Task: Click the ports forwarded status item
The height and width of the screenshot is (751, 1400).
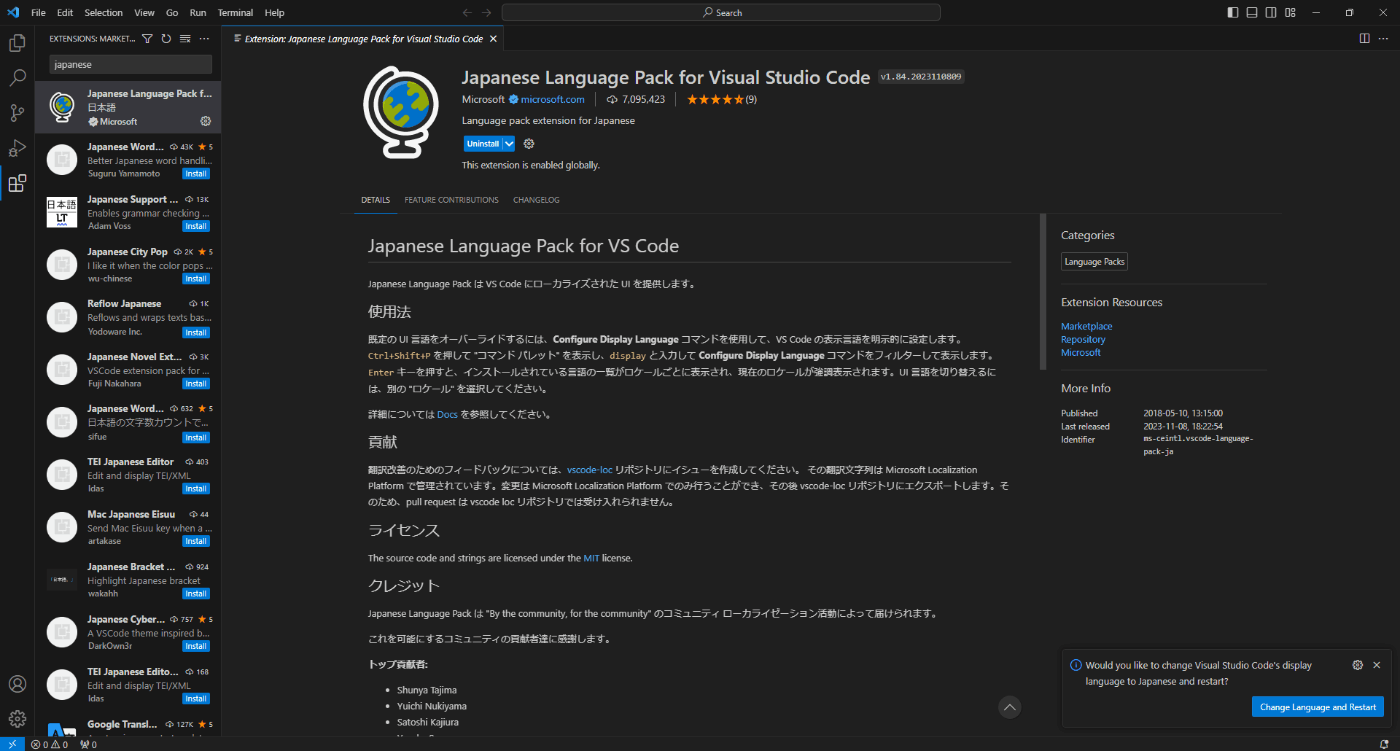Action: click(x=87, y=744)
